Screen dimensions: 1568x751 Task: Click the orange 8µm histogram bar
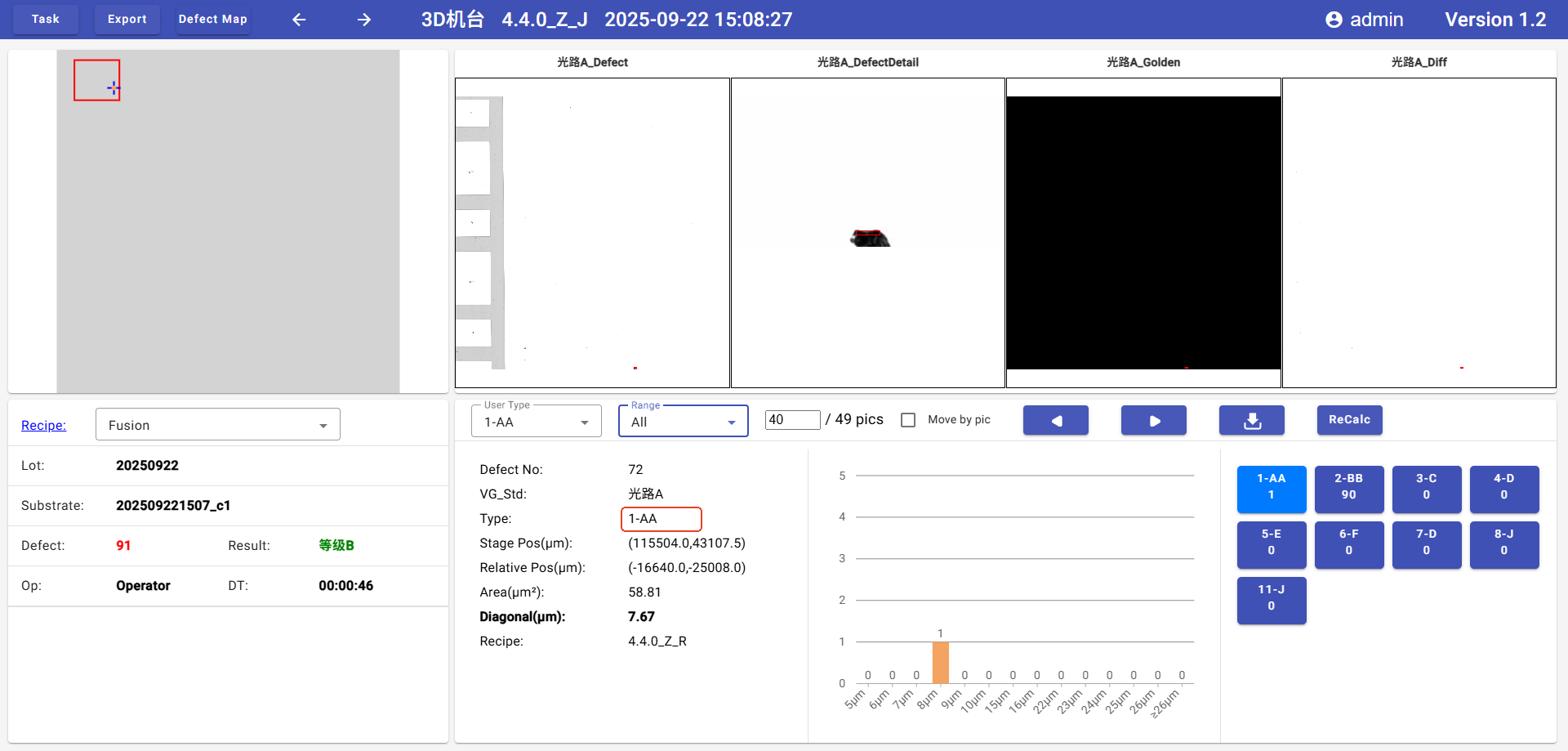(940, 662)
